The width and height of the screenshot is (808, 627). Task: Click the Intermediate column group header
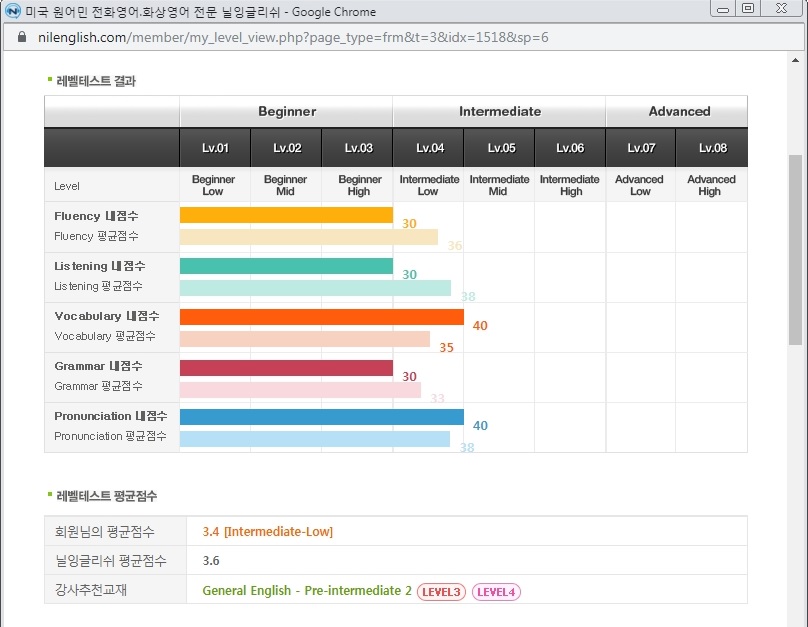pos(499,111)
